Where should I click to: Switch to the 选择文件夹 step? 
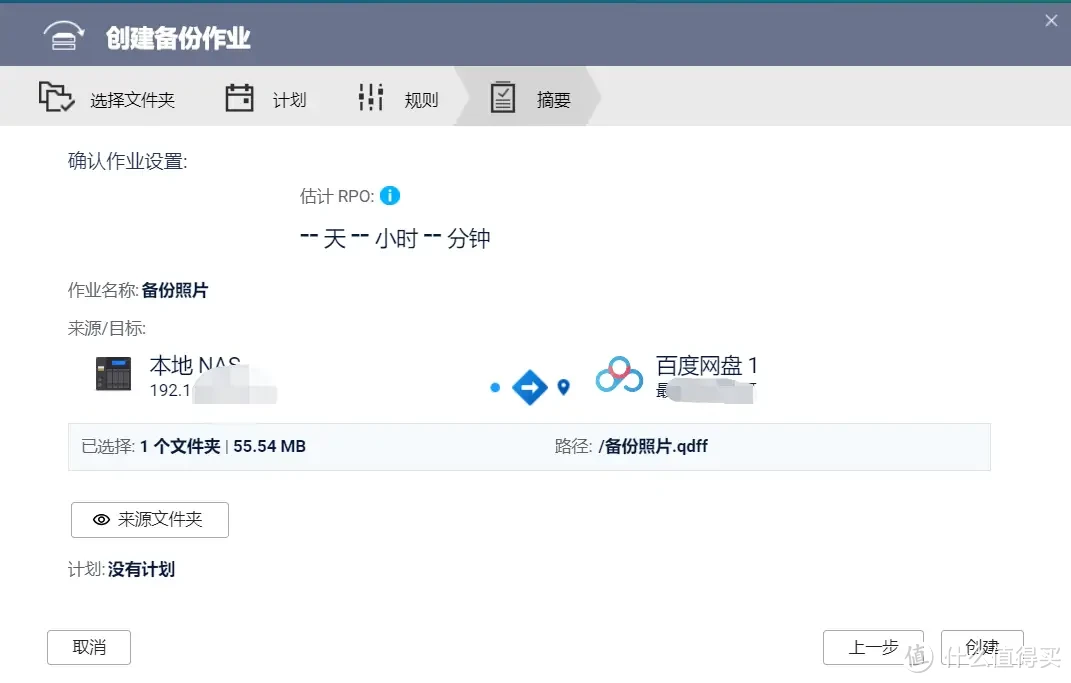[x=110, y=96]
